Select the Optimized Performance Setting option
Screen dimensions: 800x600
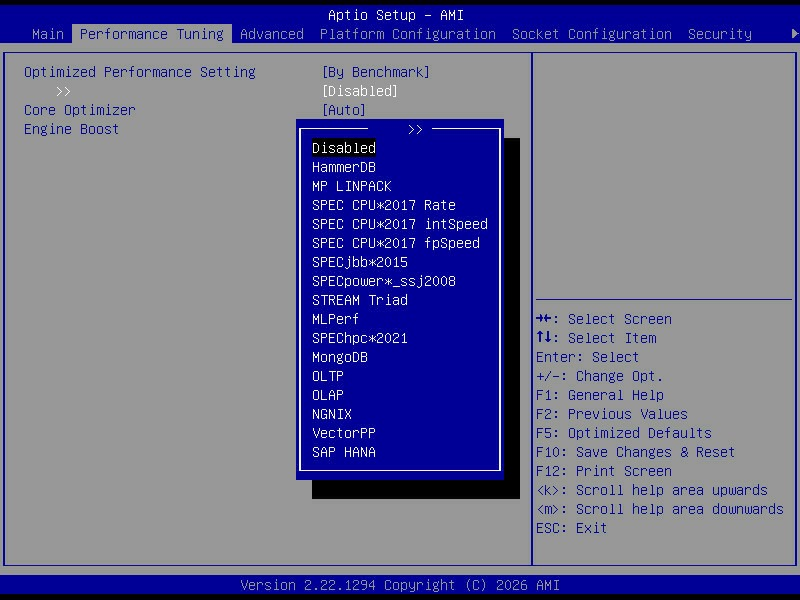coord(140,72)
